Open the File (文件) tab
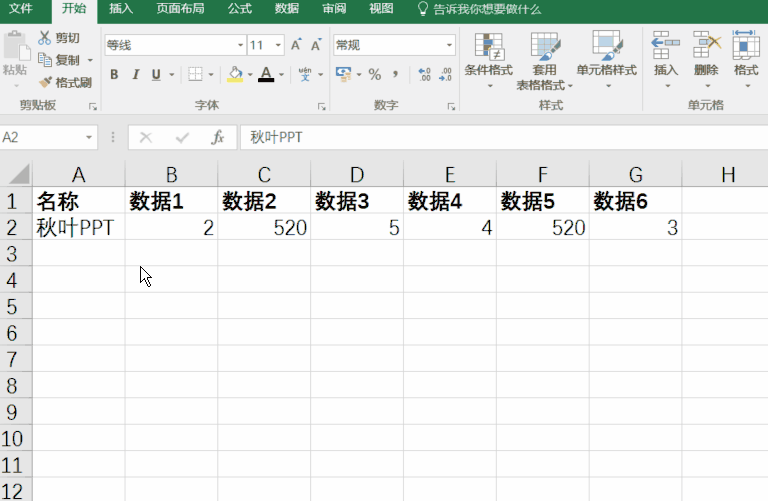 [21, 9]
